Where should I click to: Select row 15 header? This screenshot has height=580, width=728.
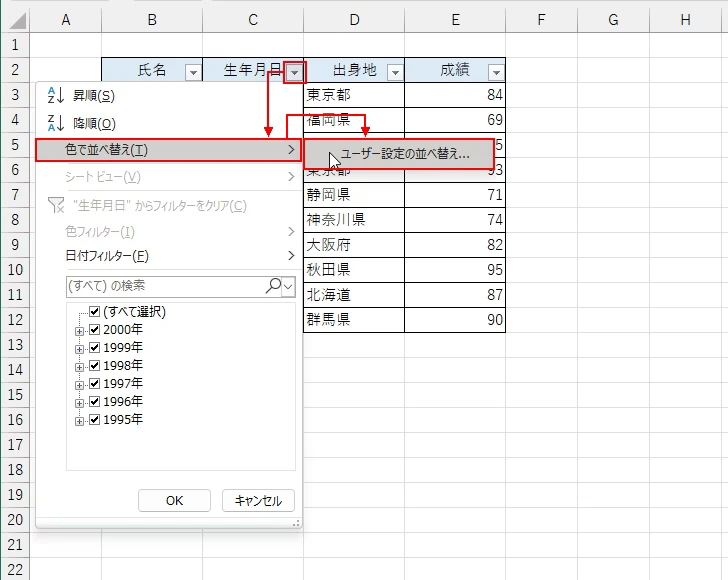(x=15, y=395)
